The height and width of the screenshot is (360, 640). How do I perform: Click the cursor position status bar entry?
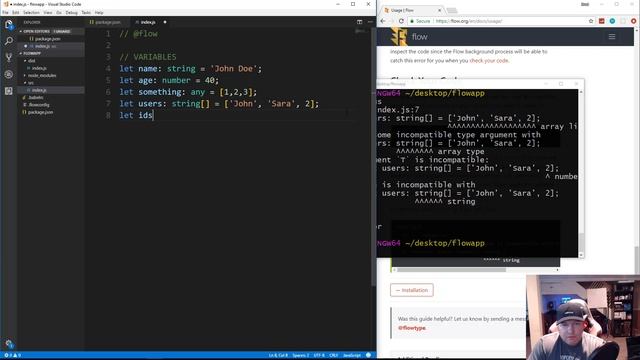[278, 356]
